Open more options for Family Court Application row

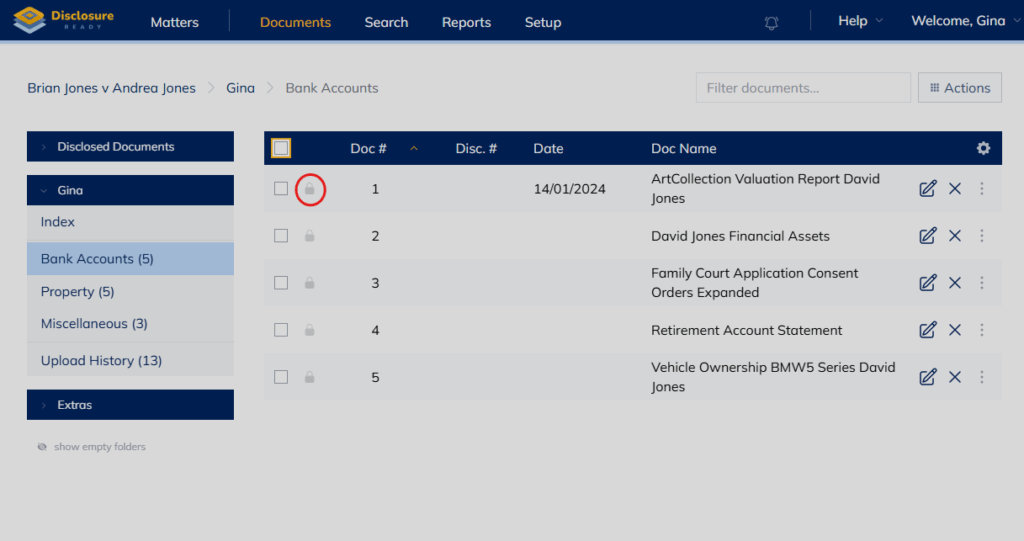[x=982, y=283]
